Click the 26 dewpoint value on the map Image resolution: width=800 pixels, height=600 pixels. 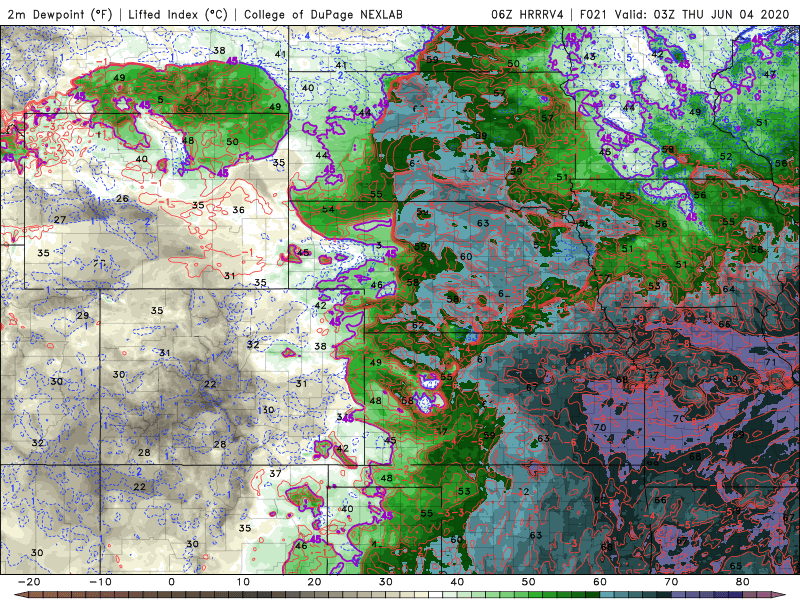click(122, 198)
